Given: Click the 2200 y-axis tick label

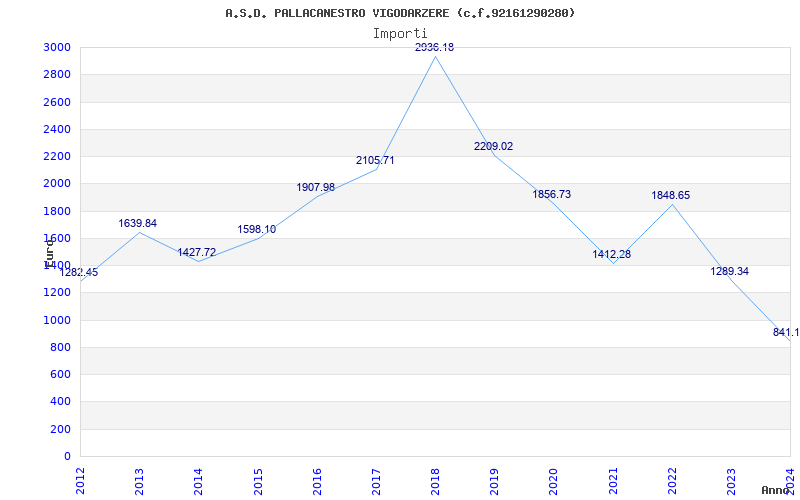Looking at the screenshot, I should click(57, 157).
